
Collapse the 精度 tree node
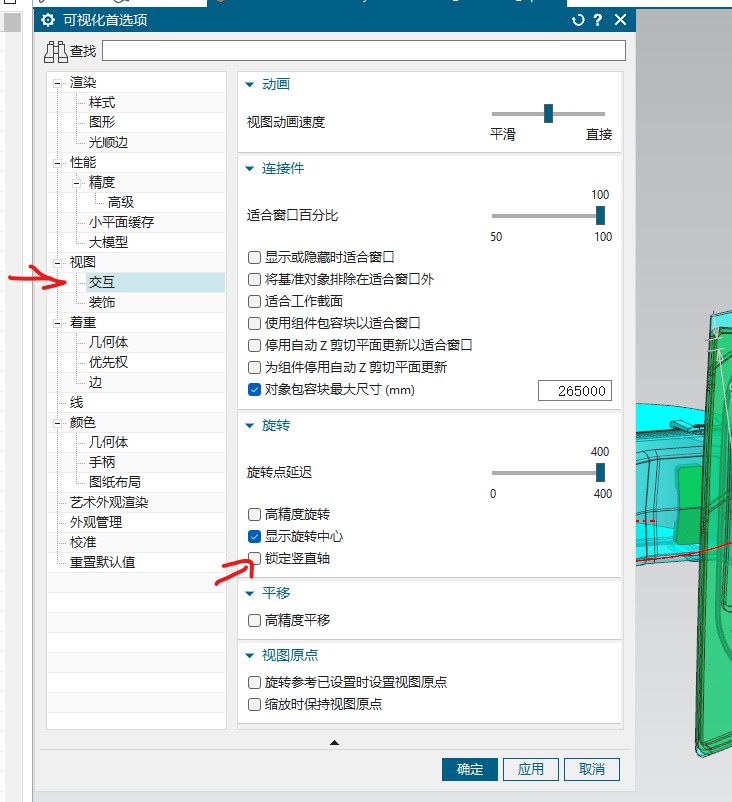pyautogui.click(x=76, y=183)
